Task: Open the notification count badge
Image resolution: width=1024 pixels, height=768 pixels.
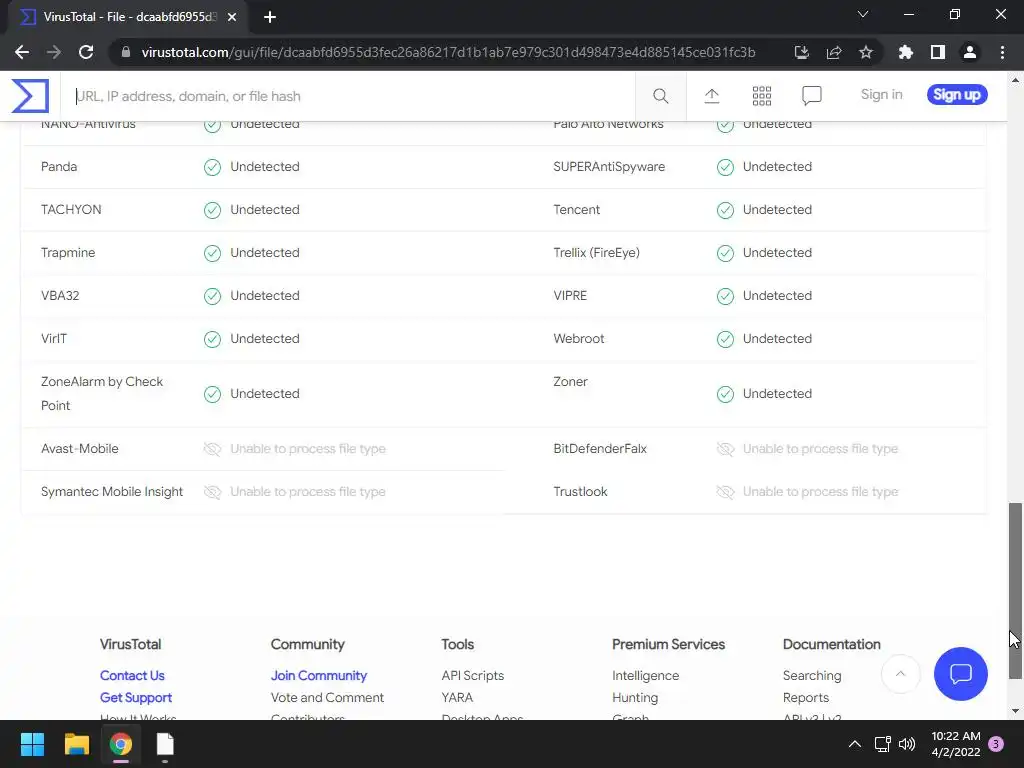Action: click(x=996, y=744)
